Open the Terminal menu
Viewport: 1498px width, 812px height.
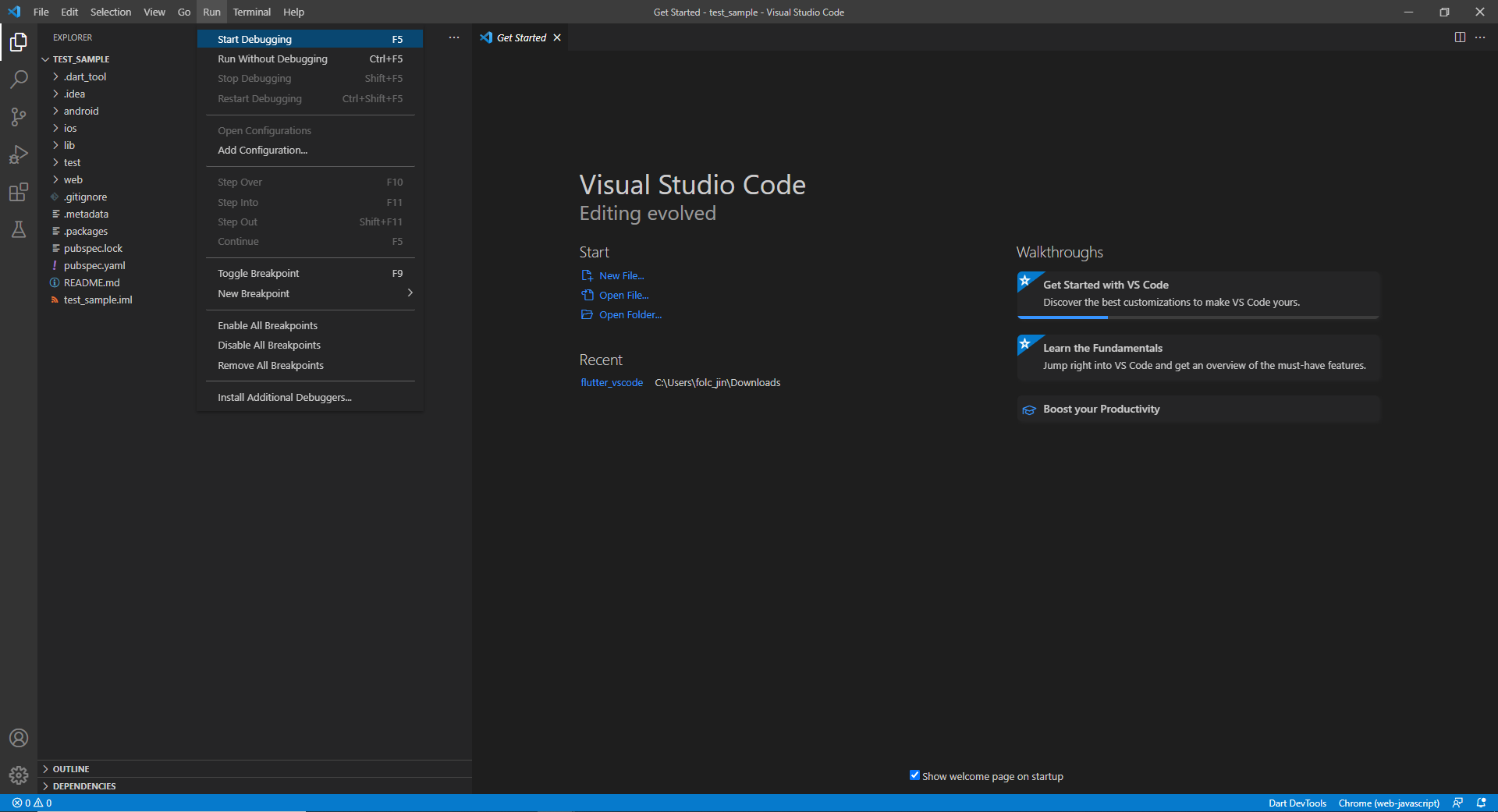tap(251, 12)
